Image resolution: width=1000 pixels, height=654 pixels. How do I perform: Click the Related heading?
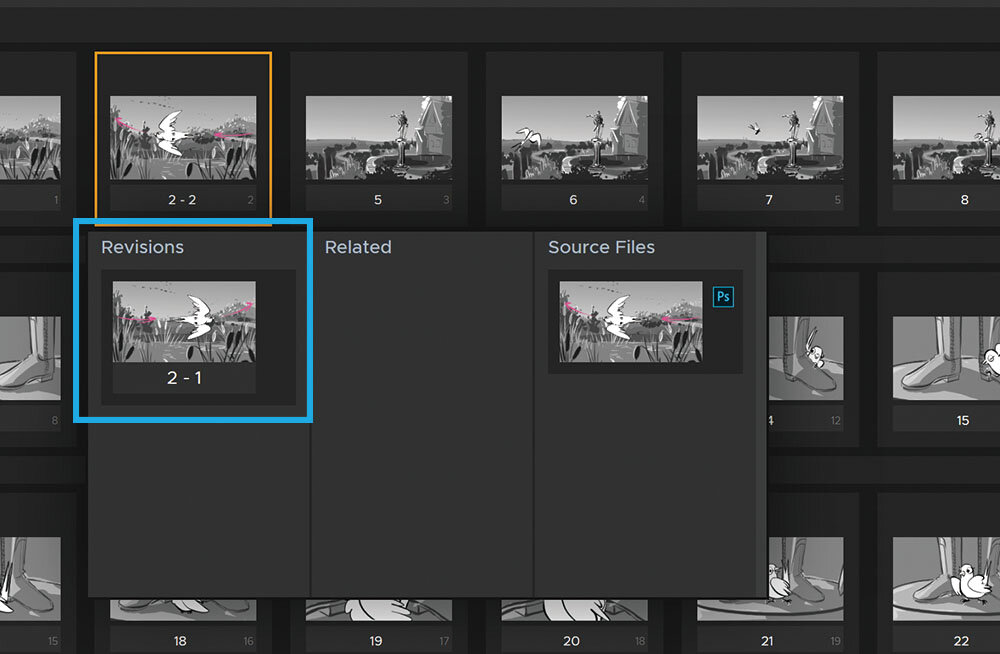pos(358,247)
